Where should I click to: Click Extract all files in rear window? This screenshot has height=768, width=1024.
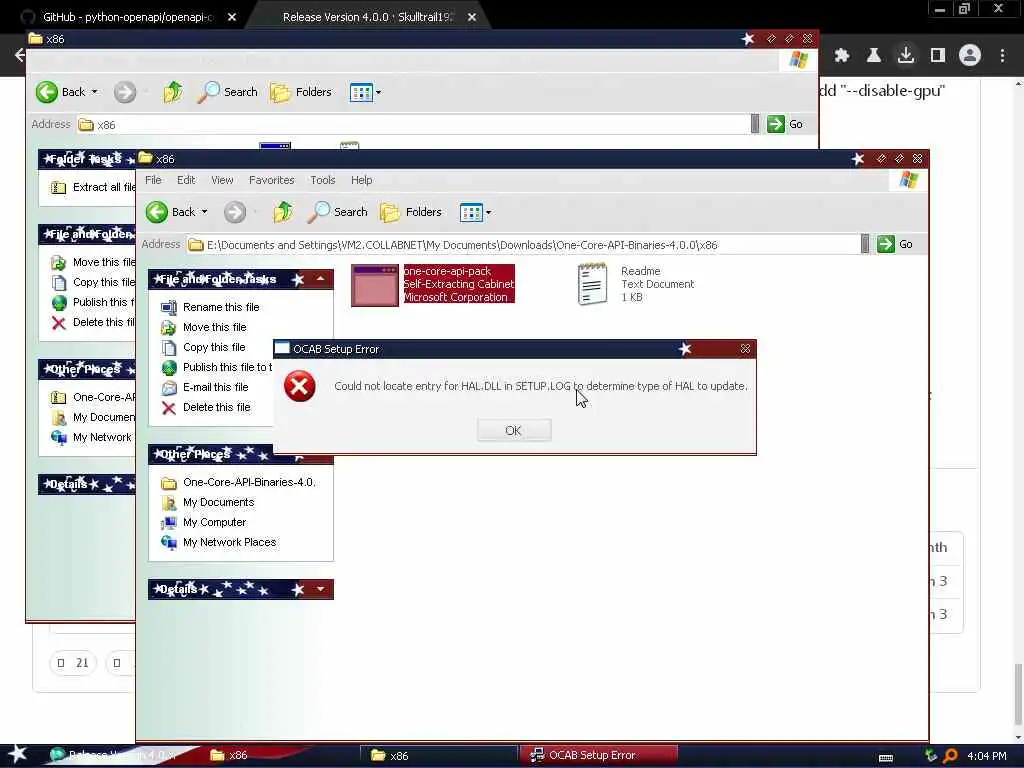(x=104, y=187)
